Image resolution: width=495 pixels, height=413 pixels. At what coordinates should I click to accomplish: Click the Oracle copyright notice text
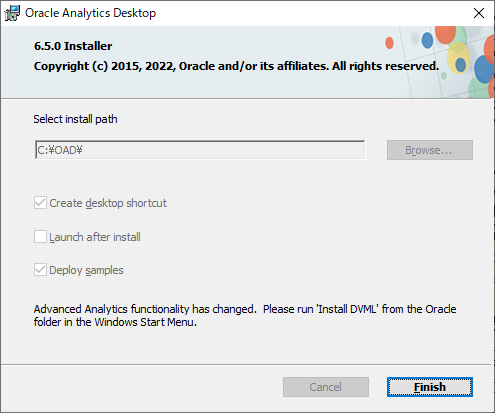pyautogui.click(x=236, y=66)
